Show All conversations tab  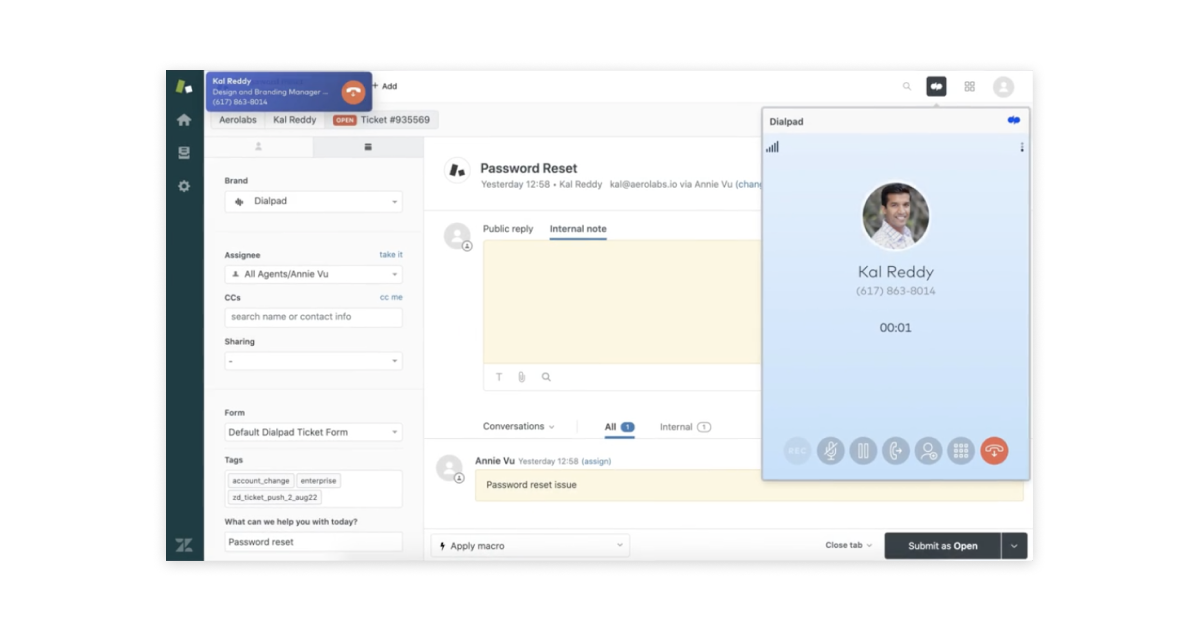pos(619,427)
